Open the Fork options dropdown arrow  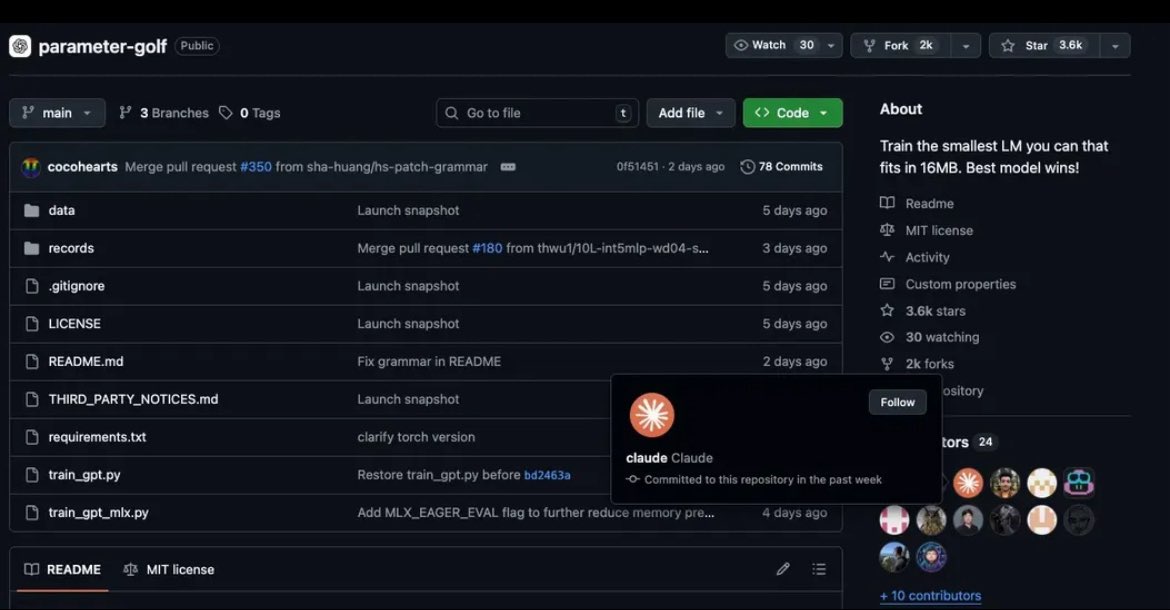coord(966,45)
